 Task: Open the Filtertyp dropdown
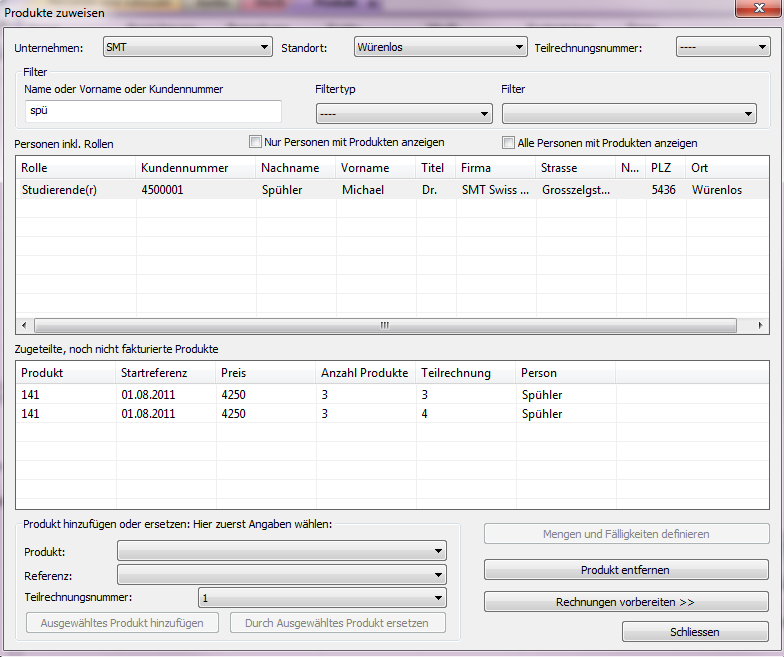coord(395,114)
